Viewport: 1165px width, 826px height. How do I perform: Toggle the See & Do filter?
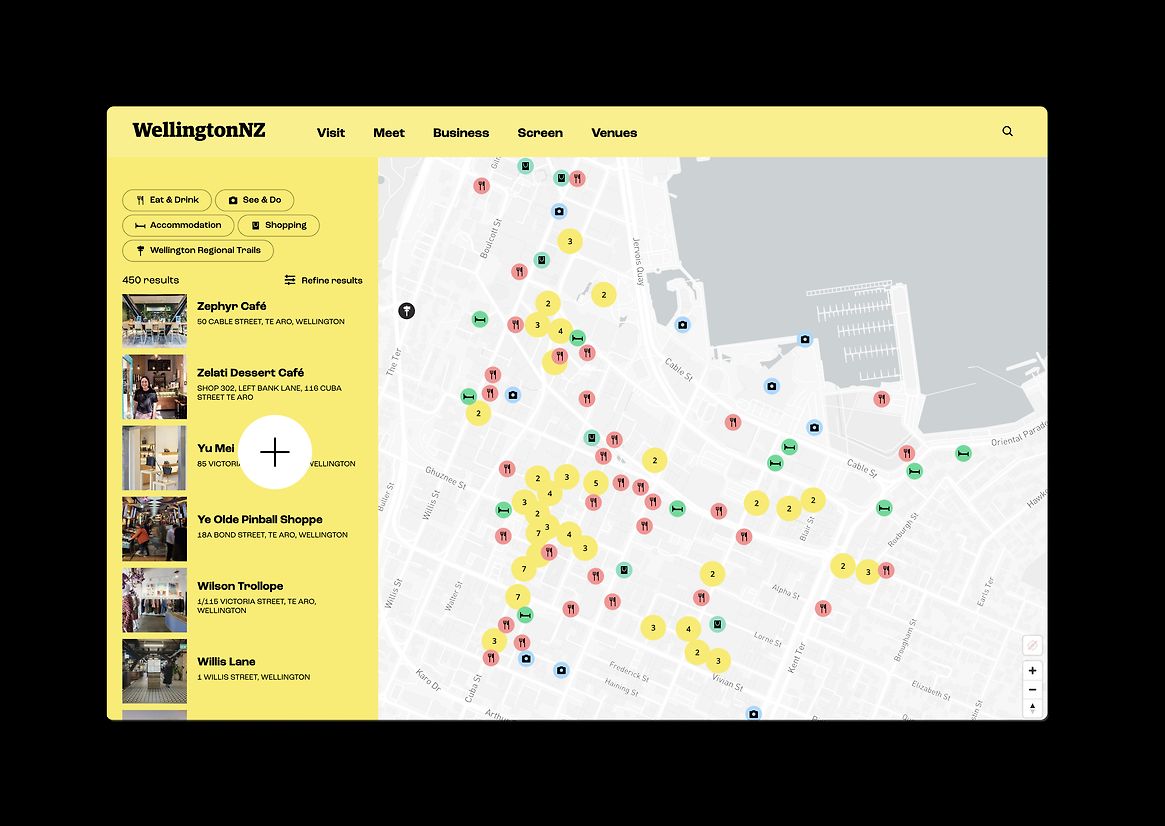254,200
